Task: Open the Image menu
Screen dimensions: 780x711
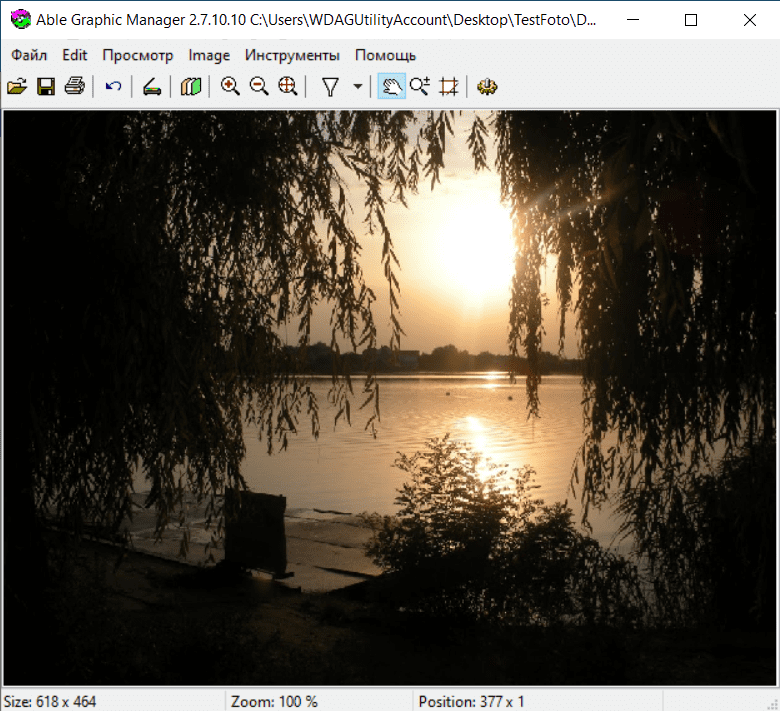Action: (209, 55)
